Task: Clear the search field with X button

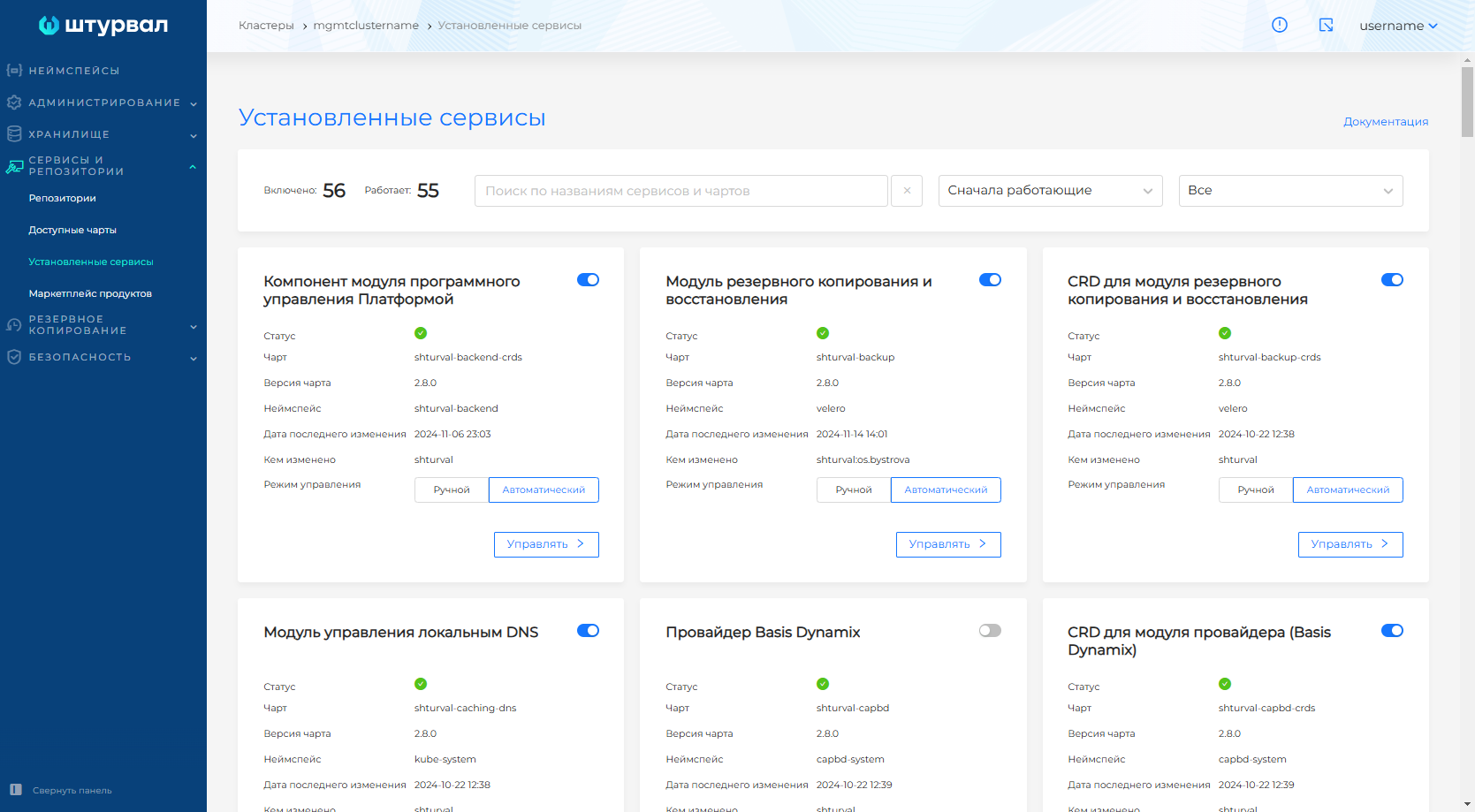Action: click(x=907, y=191)
